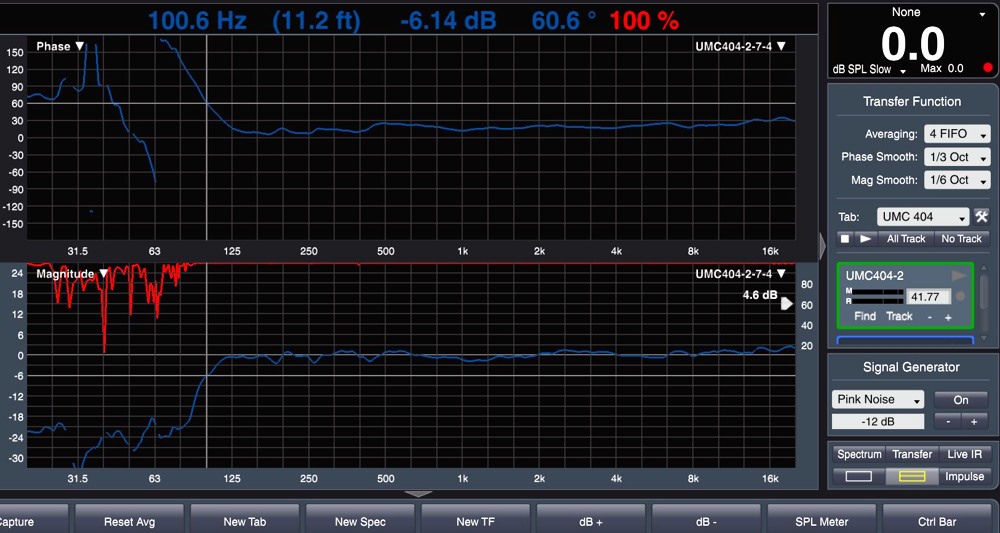
Task: Click Find delay for UMC404-2
Action: [x=865, y=316]
